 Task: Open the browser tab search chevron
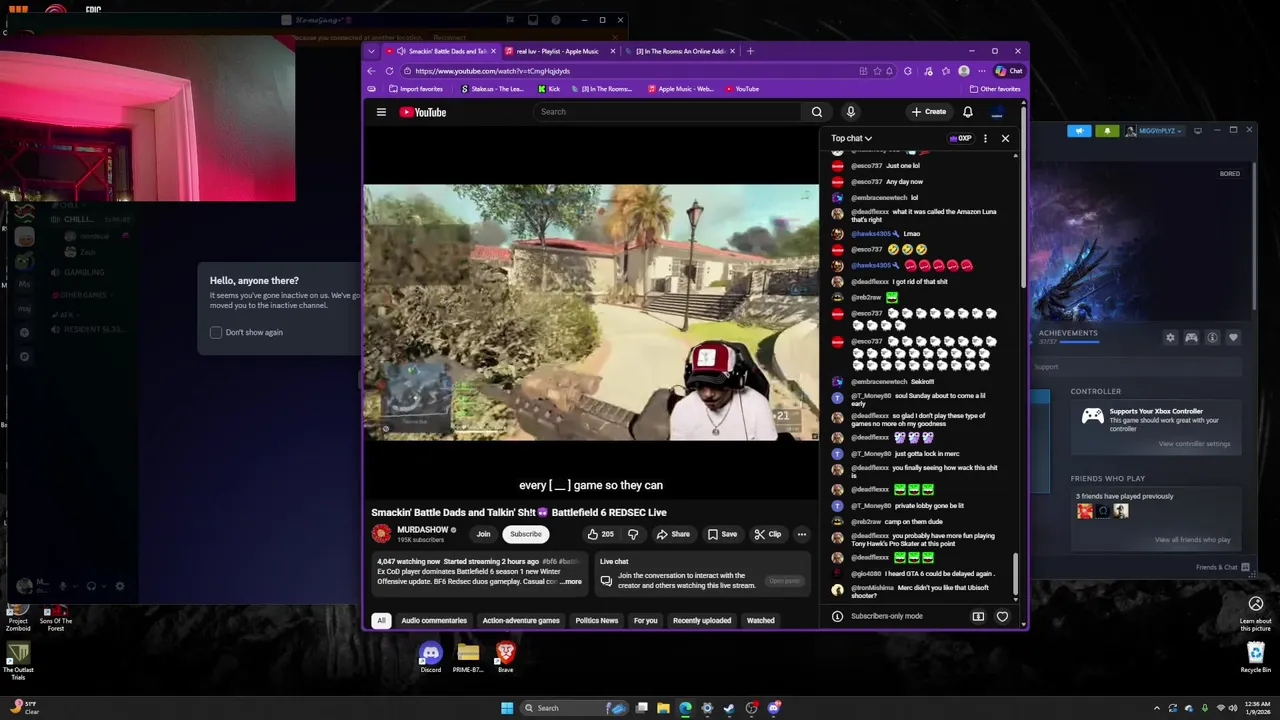[x=371, y=51]
